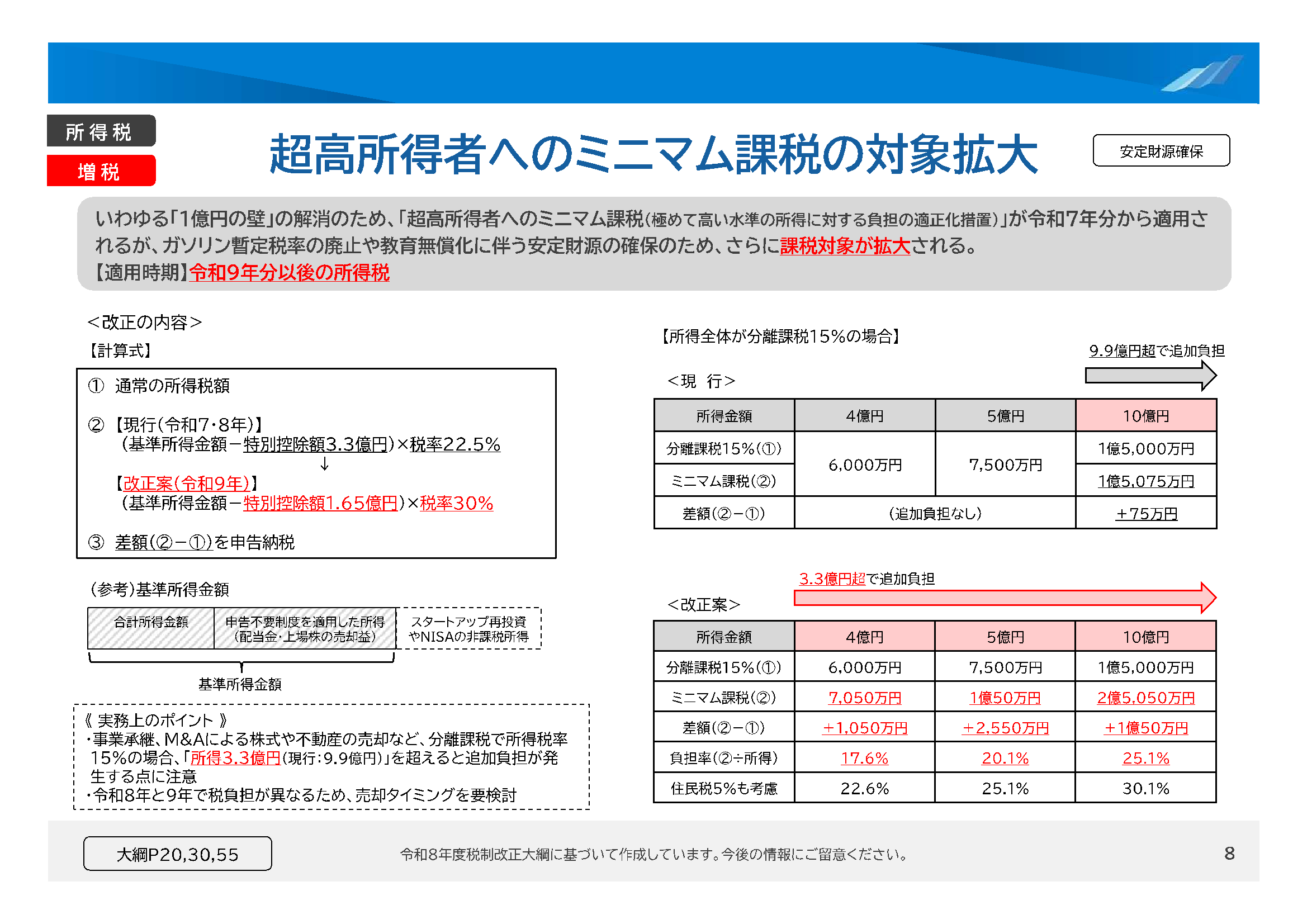The width and height of the screenshot is (1307, 924).
Task: Click underlined 令和9年分以後の所得税 text
Action: 289,273
